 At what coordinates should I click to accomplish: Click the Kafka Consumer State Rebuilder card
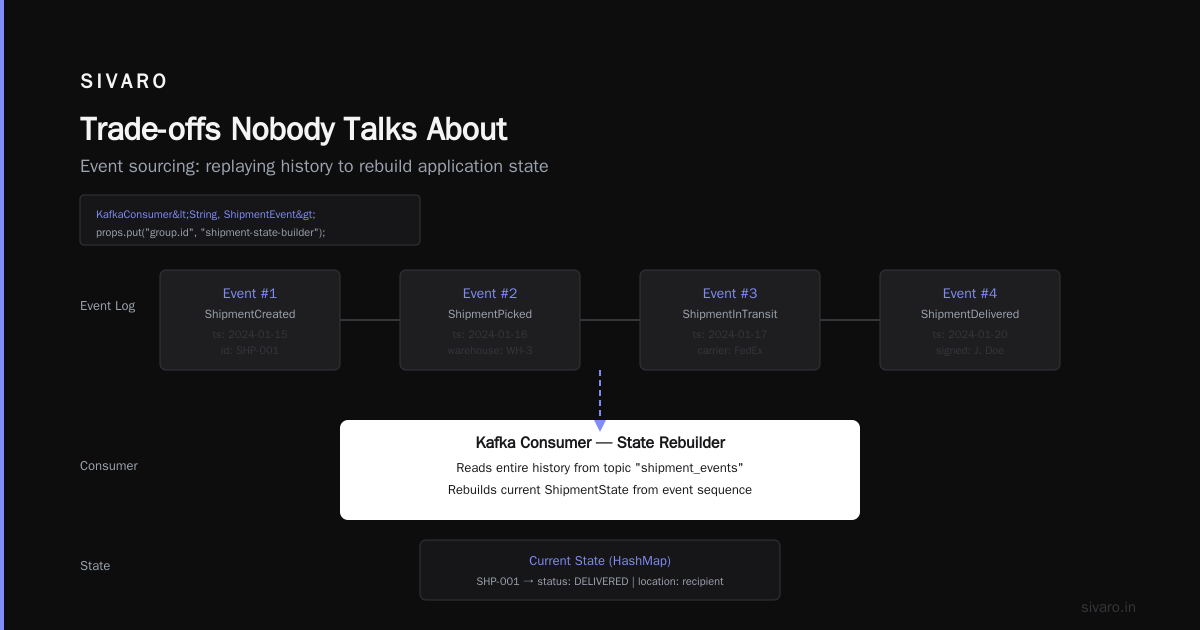pos(600,470)
